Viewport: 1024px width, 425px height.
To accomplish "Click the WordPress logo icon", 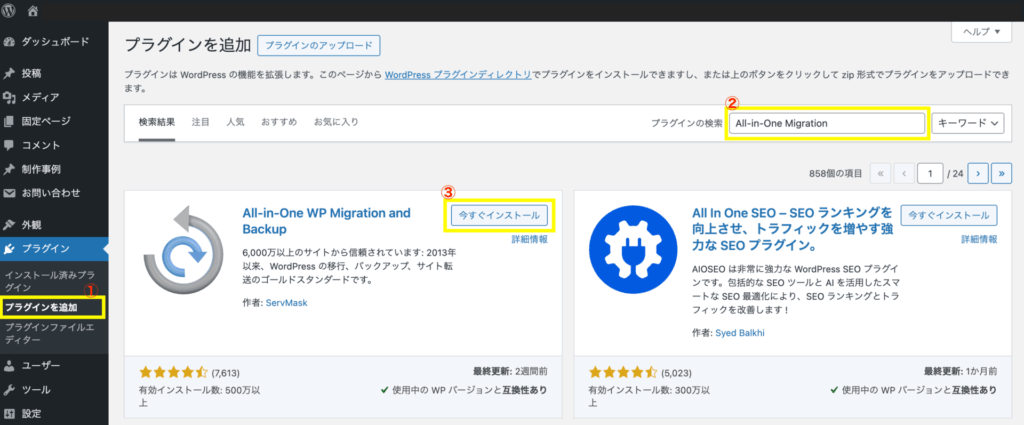I will 11,10.
